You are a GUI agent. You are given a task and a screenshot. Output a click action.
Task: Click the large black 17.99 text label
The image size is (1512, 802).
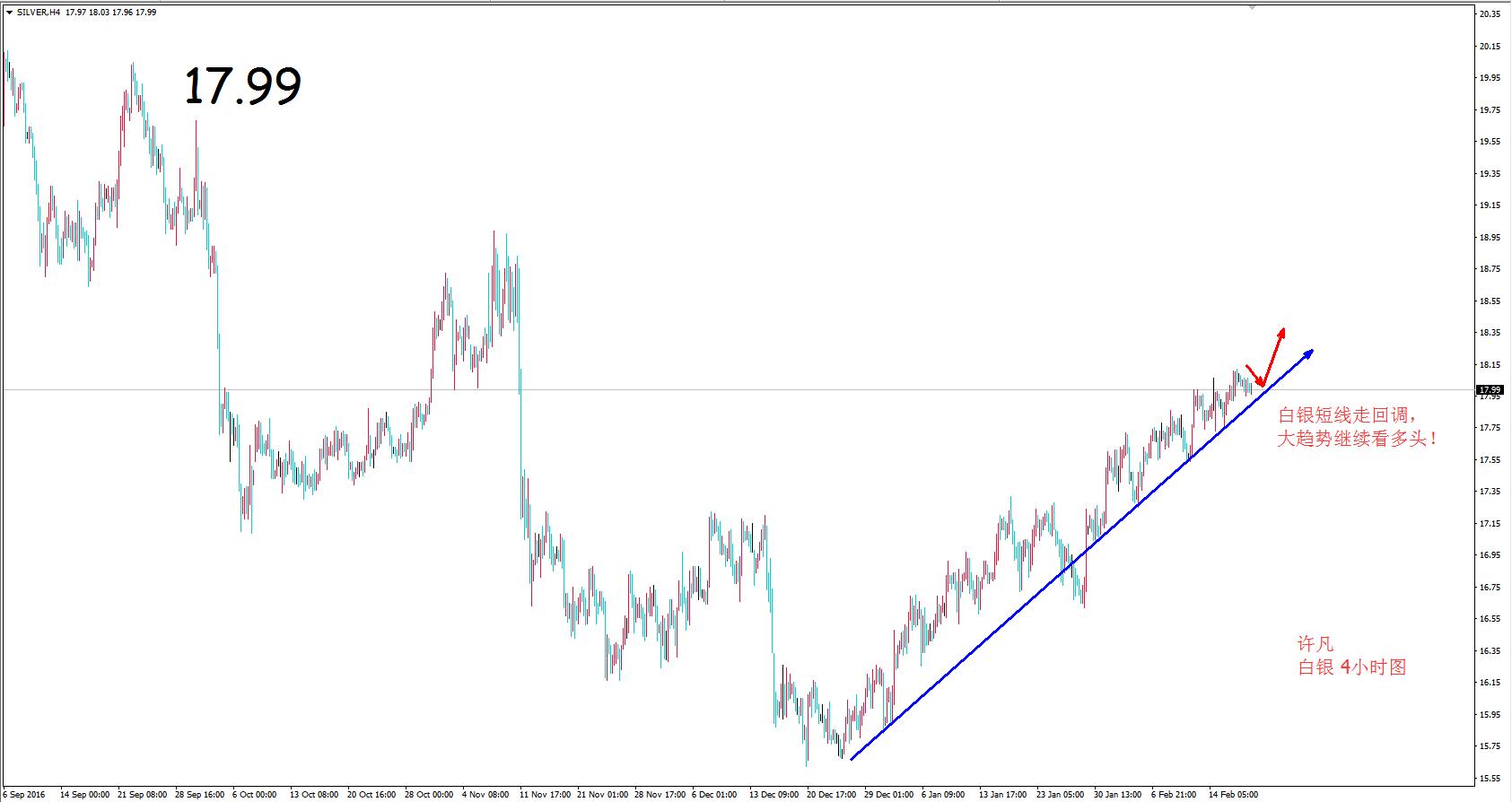click(242, 87)
